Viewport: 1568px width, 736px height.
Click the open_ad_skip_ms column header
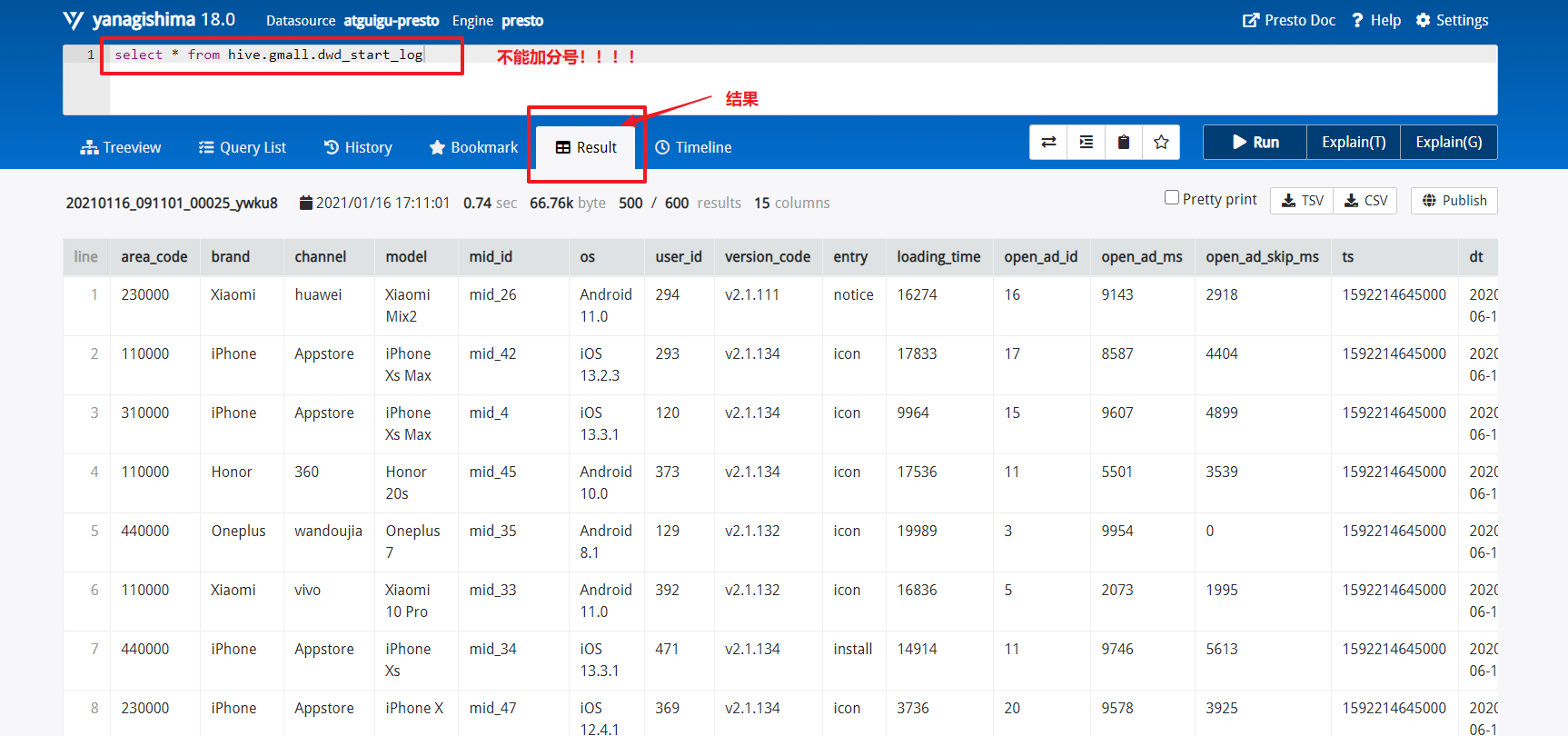(1262, 257)
